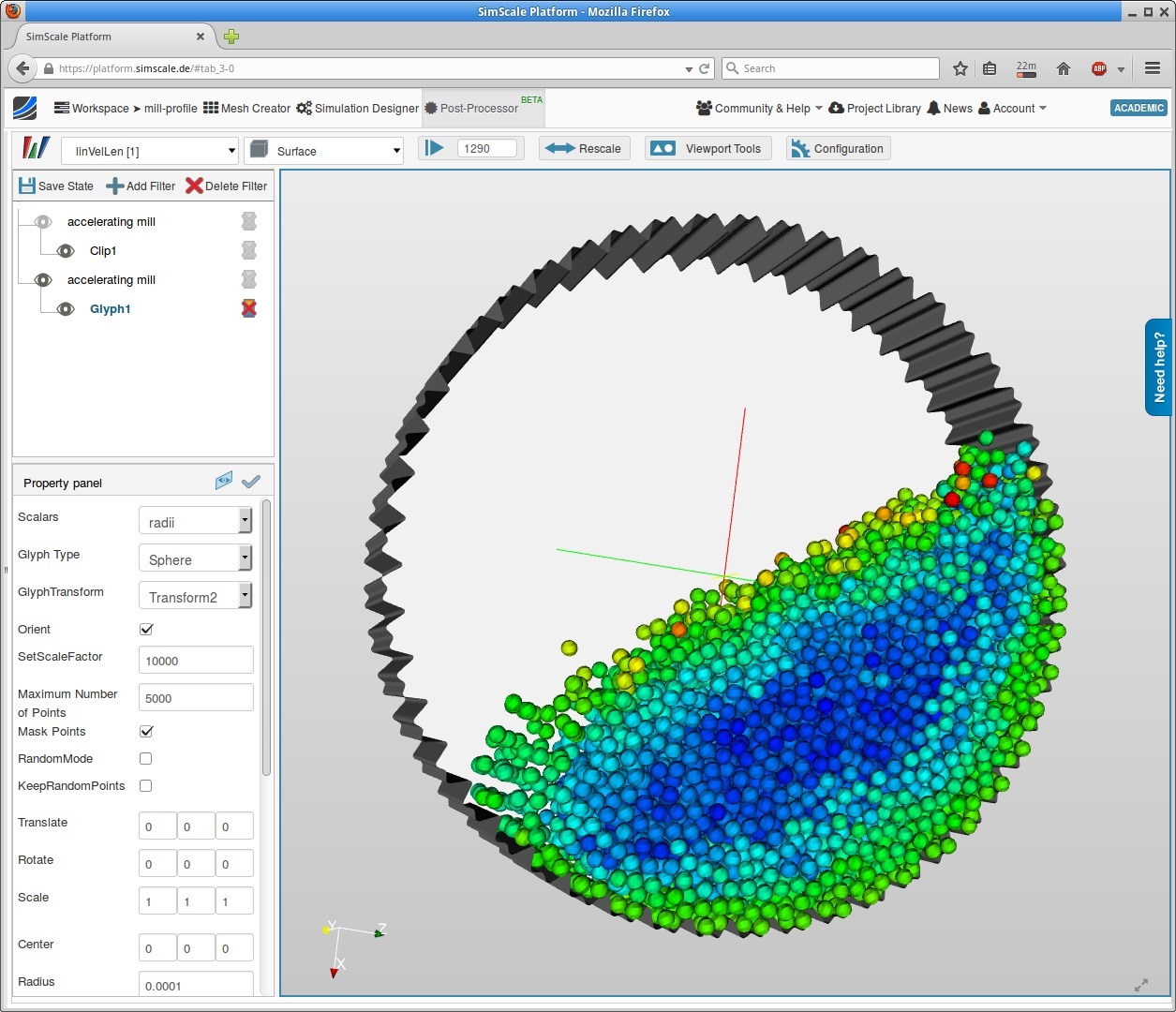
Task: Click the fullscreen expand icon in viewport
Action: 1140,985
